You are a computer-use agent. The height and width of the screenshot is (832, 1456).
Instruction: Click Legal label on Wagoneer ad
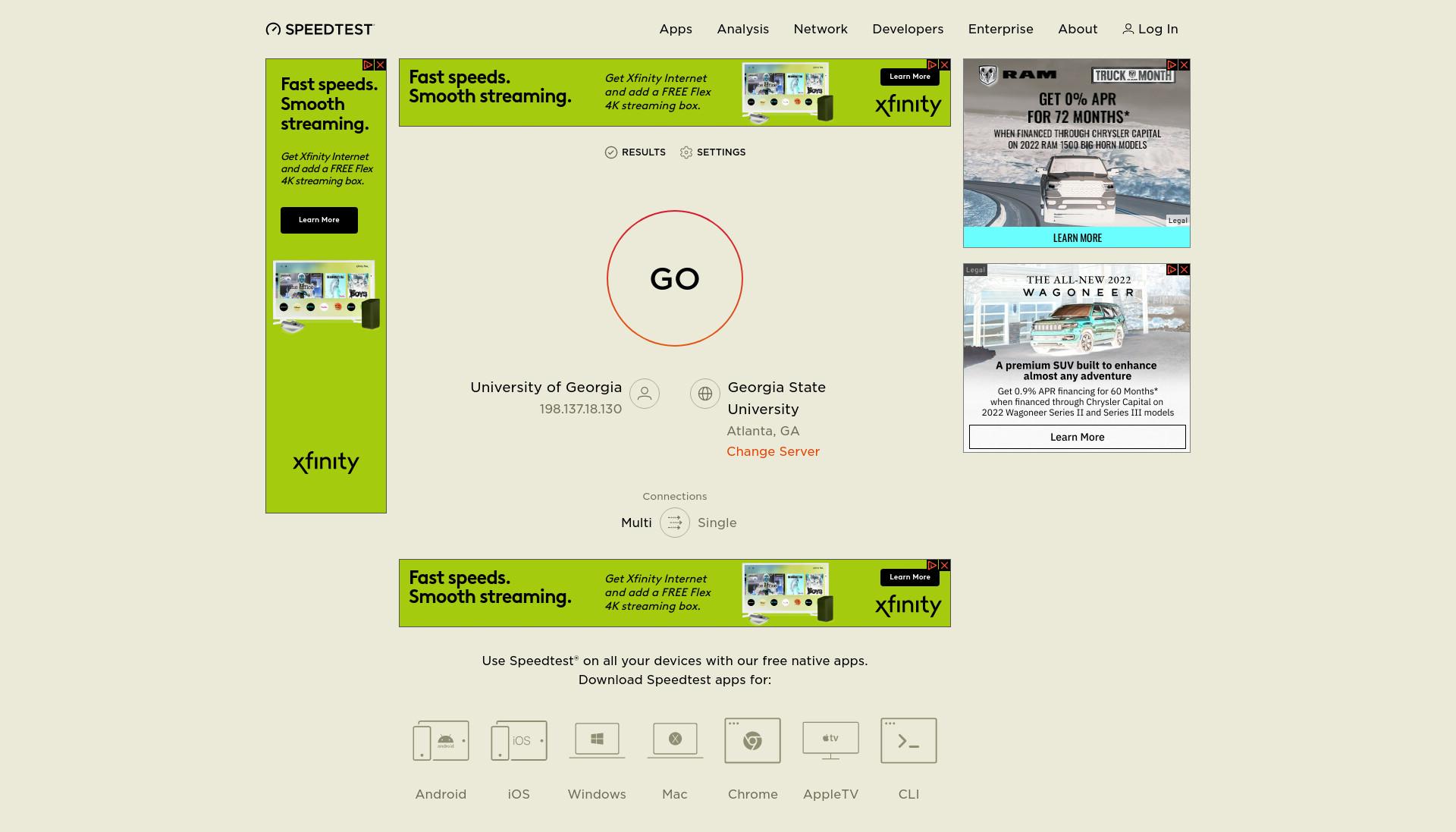point(975,270)
